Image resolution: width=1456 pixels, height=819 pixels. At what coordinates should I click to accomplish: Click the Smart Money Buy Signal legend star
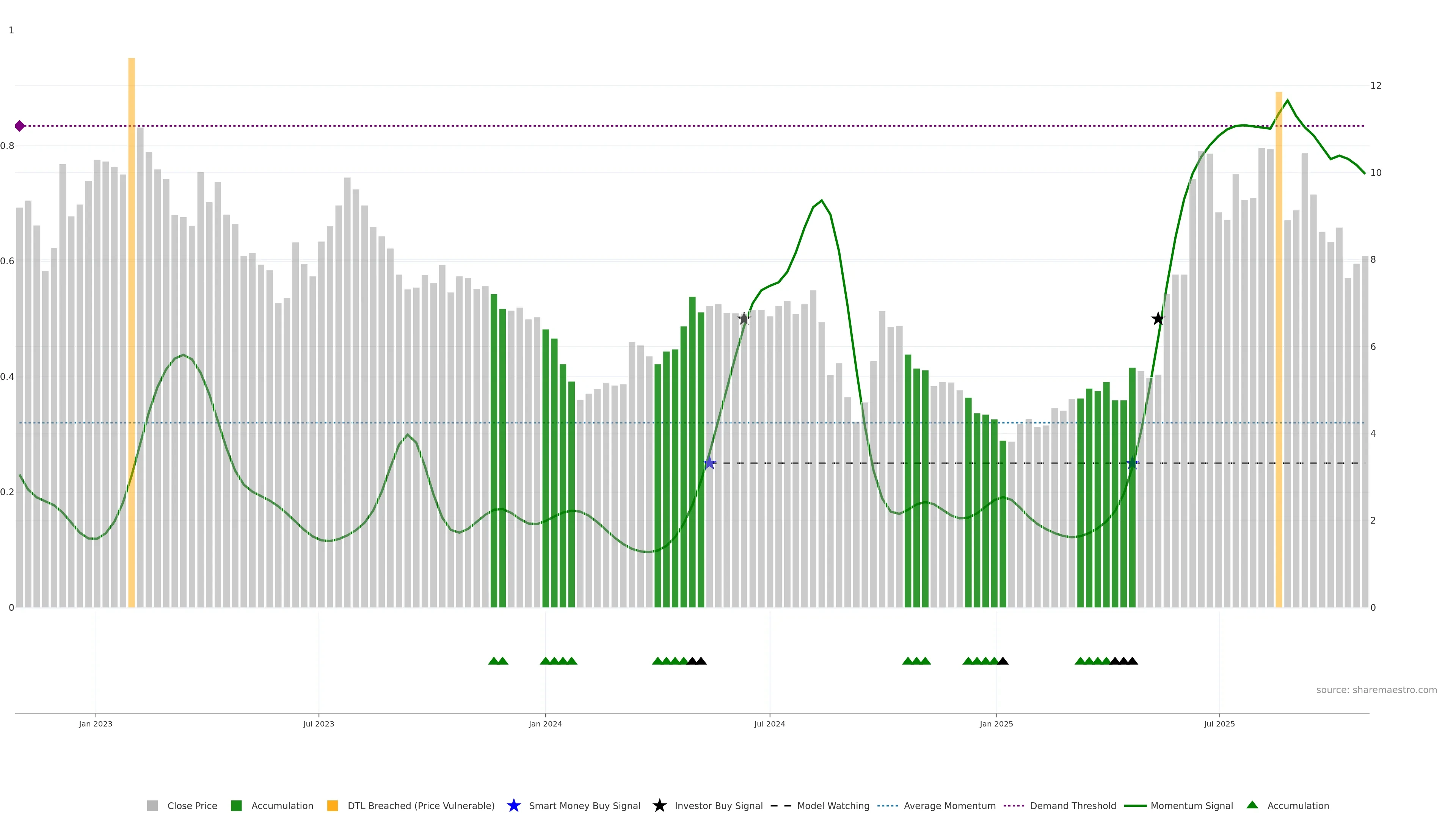pyautogui.click(x=514, y=805)
